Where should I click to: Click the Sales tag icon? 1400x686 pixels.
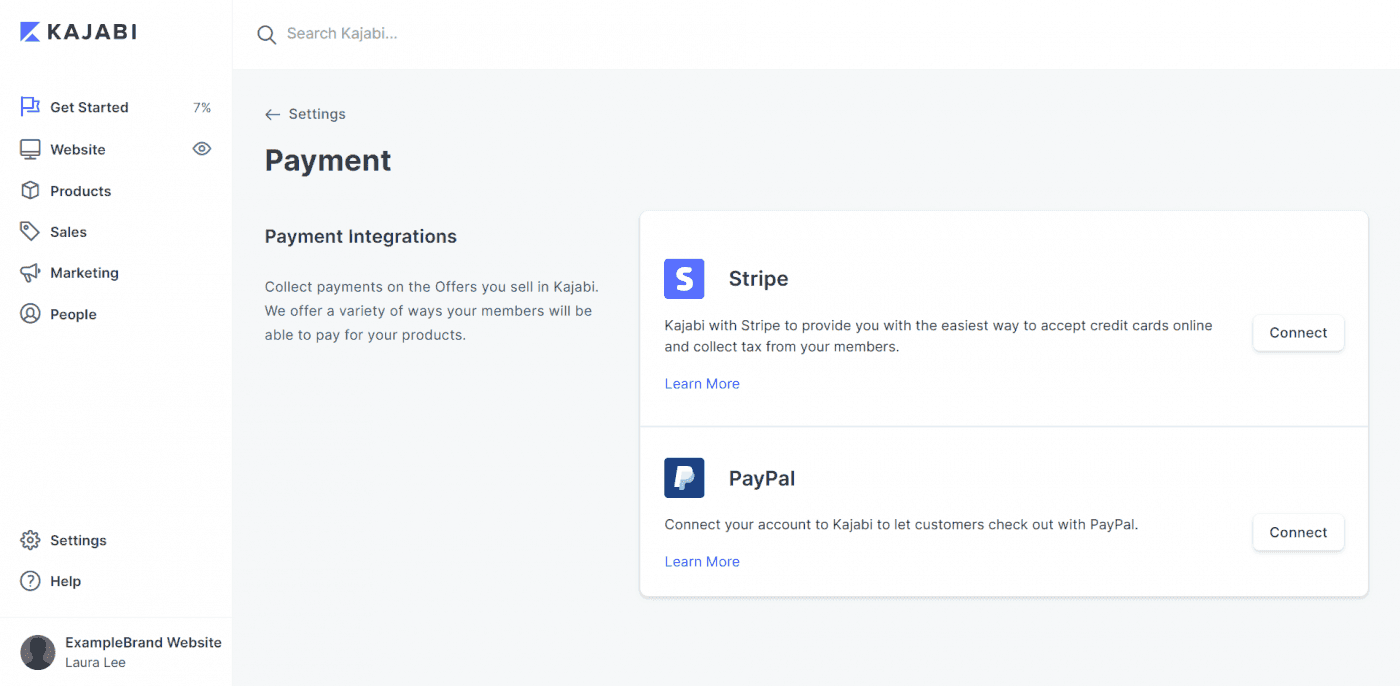tap(30, 231)
